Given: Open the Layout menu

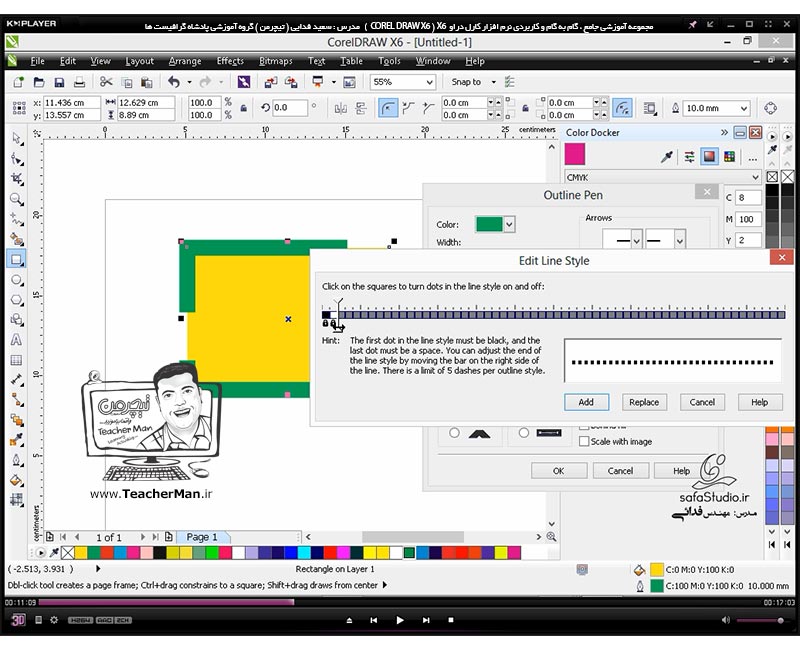Looking at the screenshot, I should pyautogui.click(x=139, y=61).
